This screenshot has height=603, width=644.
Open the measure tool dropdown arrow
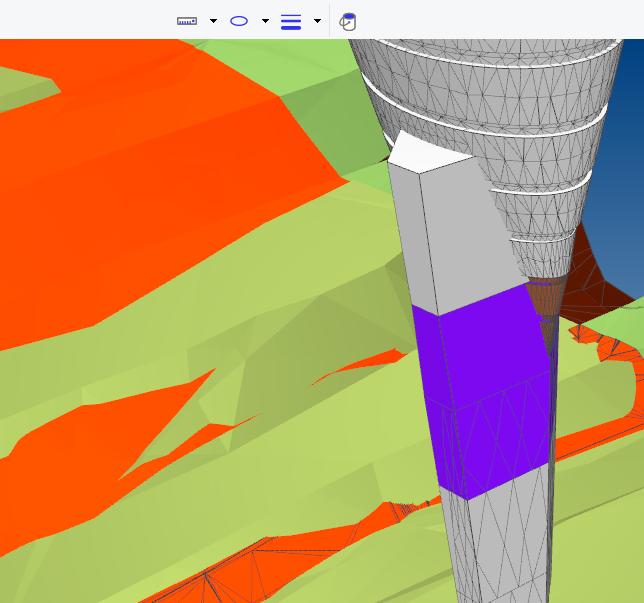pyautogui.click(x=213, y=21)
